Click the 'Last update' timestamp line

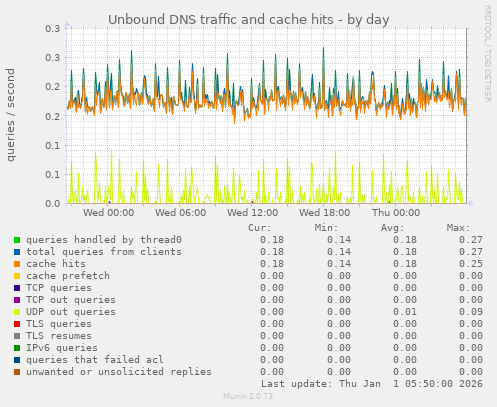pyautogui.click(x=372, y=384)
